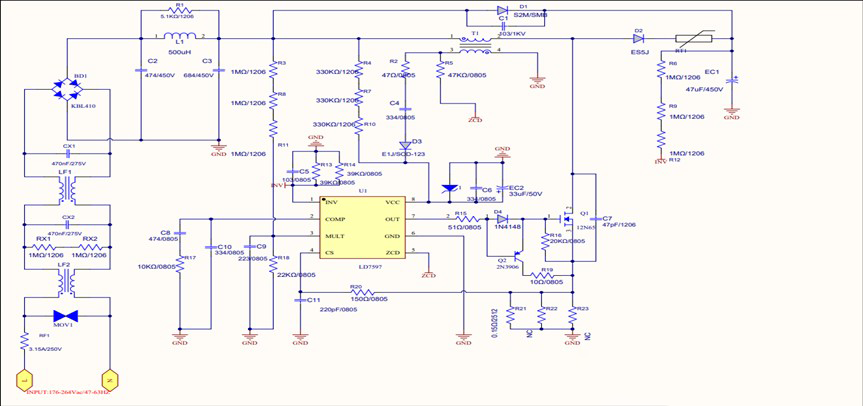Select the BD1 bridge rectifier symbol

[x=67, y=89]
